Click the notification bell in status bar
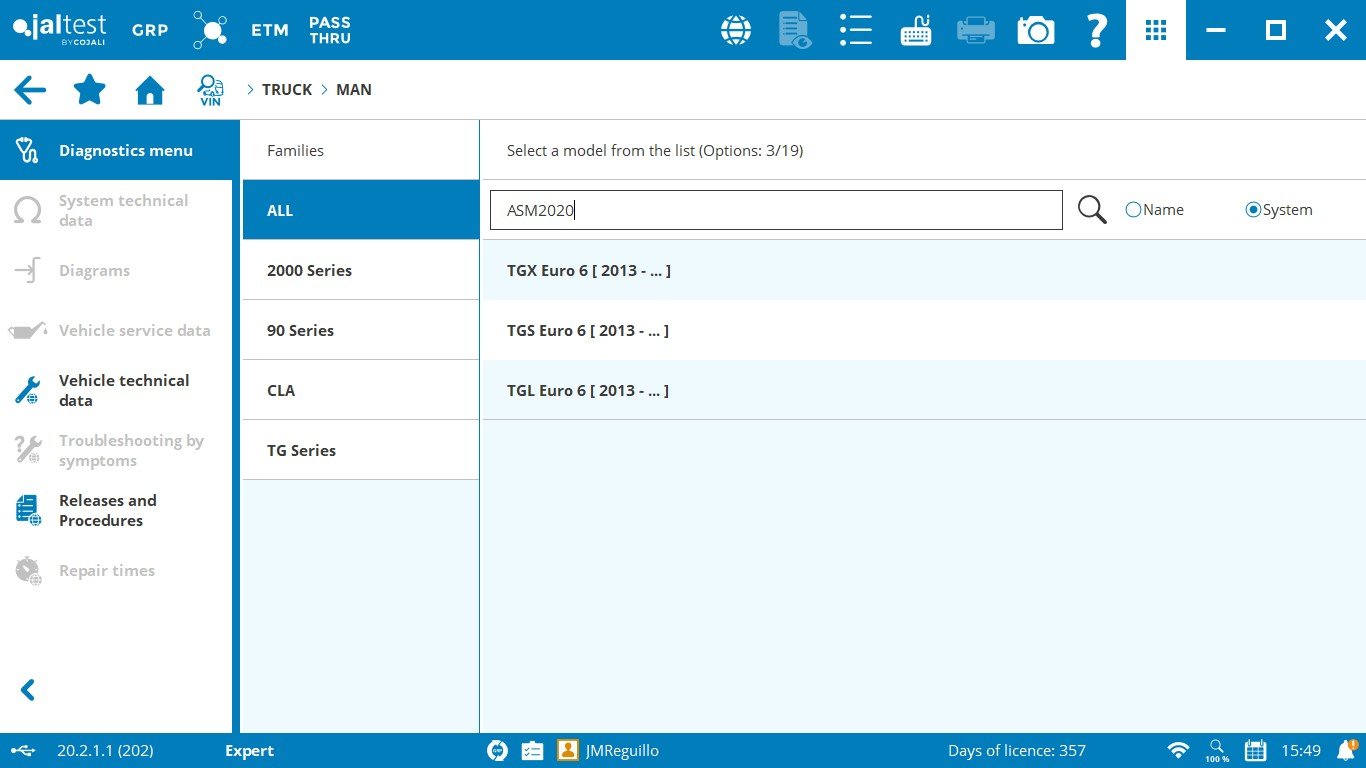Image resolution: width=1366 pixels, height=768 pixels. click(1344, 750)
